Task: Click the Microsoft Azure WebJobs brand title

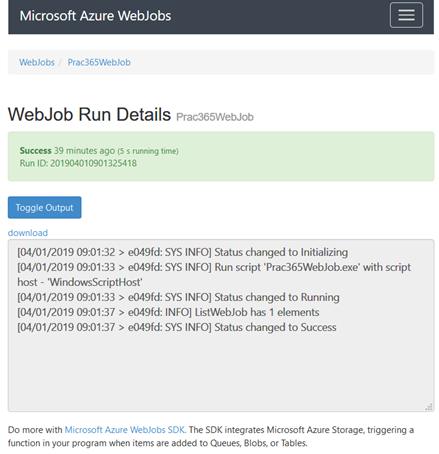Action: 95,16
